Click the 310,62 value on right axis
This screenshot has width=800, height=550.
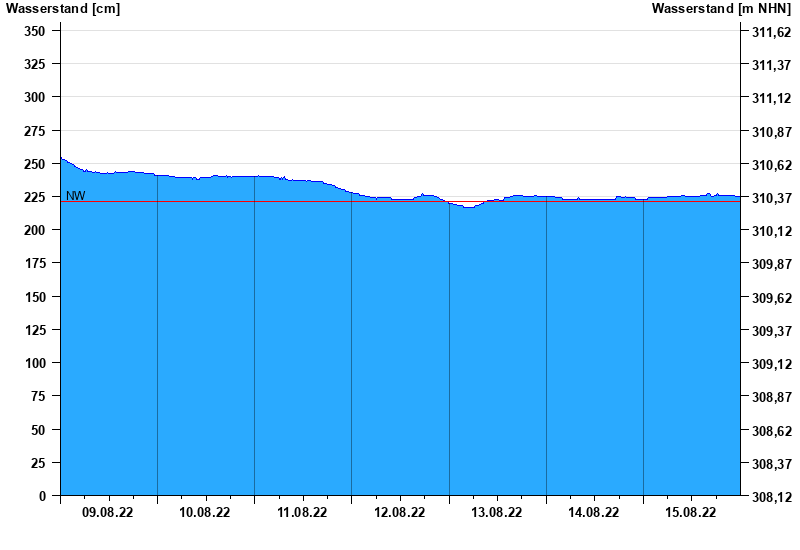coord(771,165)
